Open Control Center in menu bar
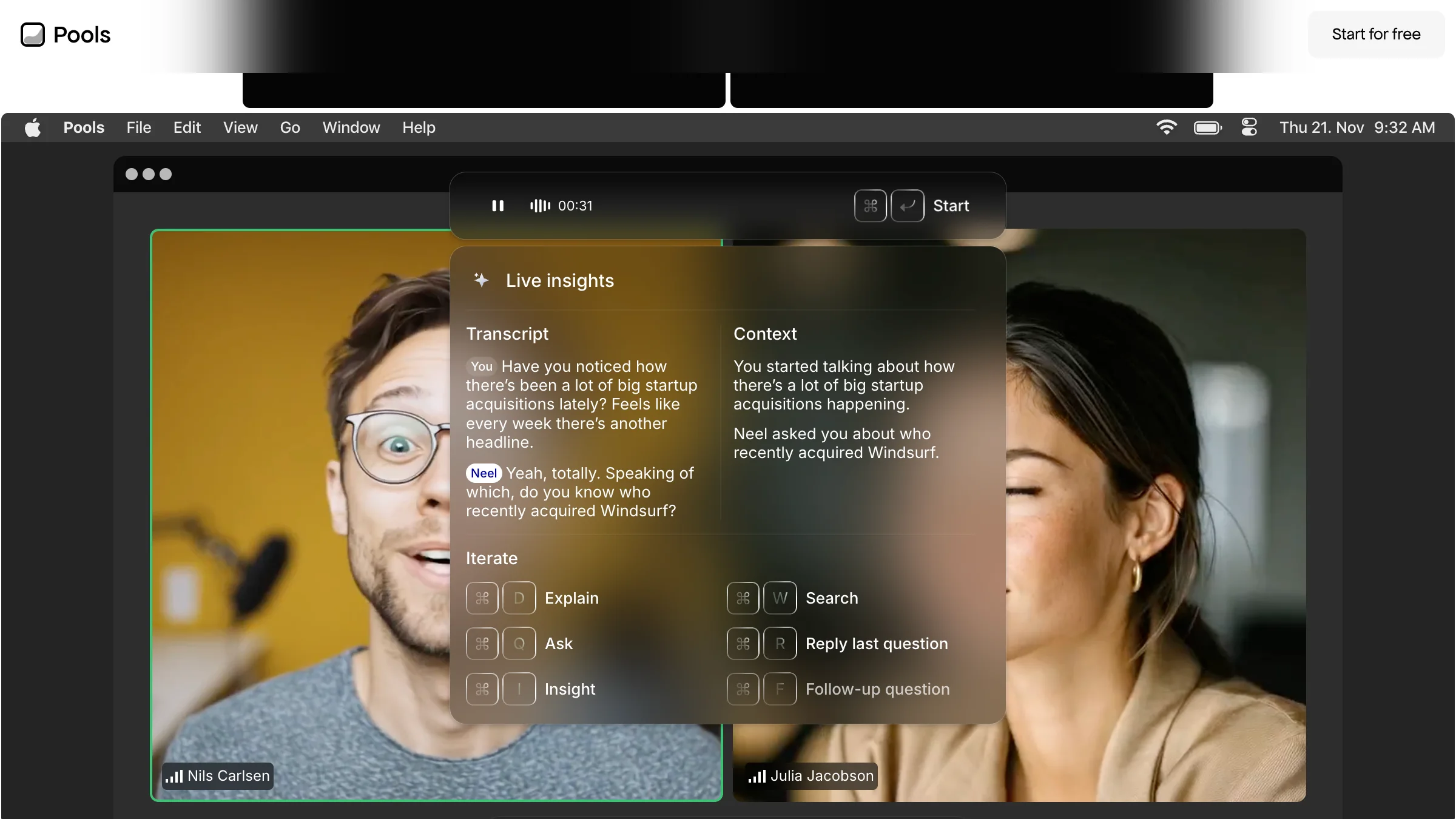This screenshot has height=819, width=1456. click(1249, 127)
